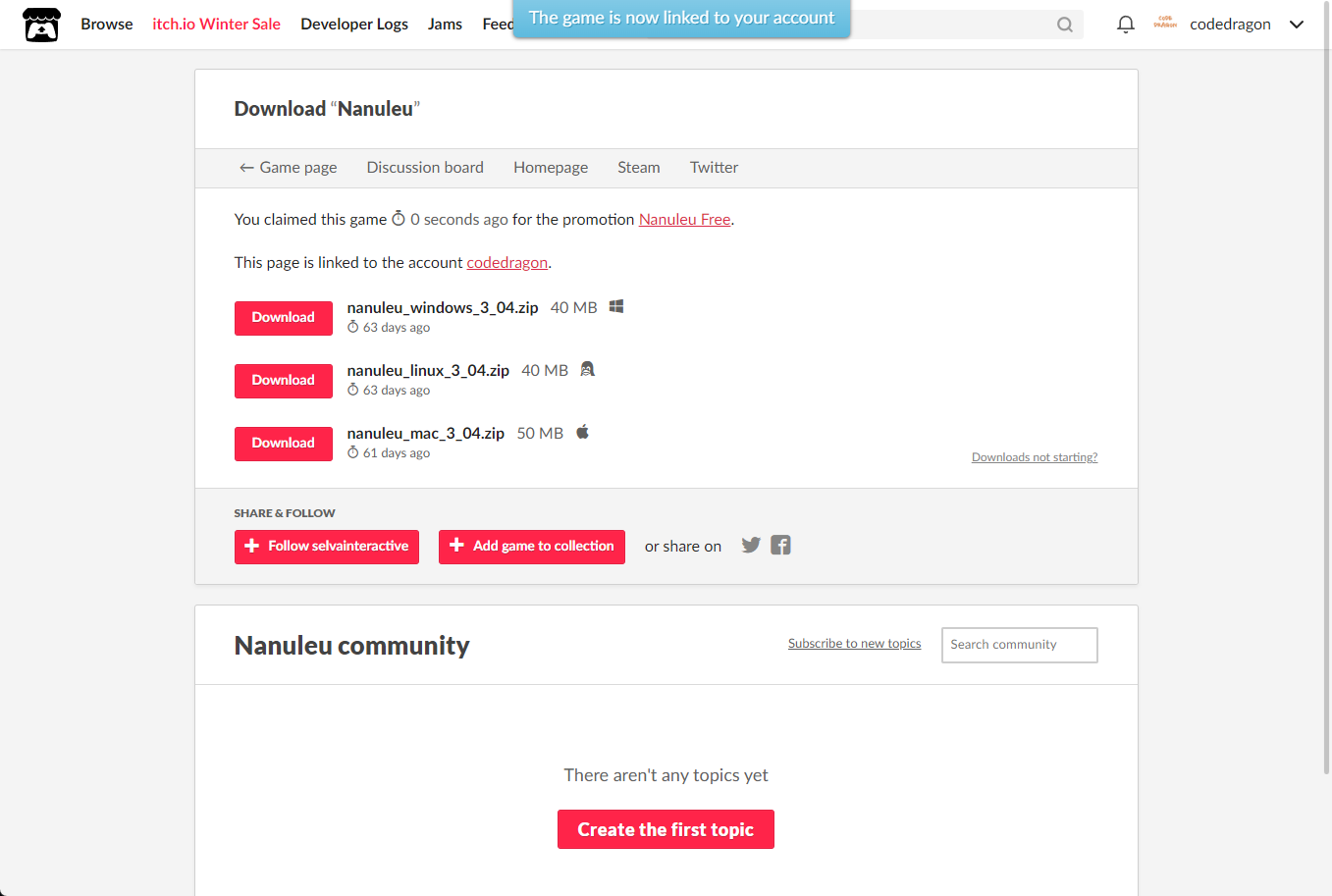1332x896 pixels.
Task: Share on Facebook icon
Action: (780, 545)
